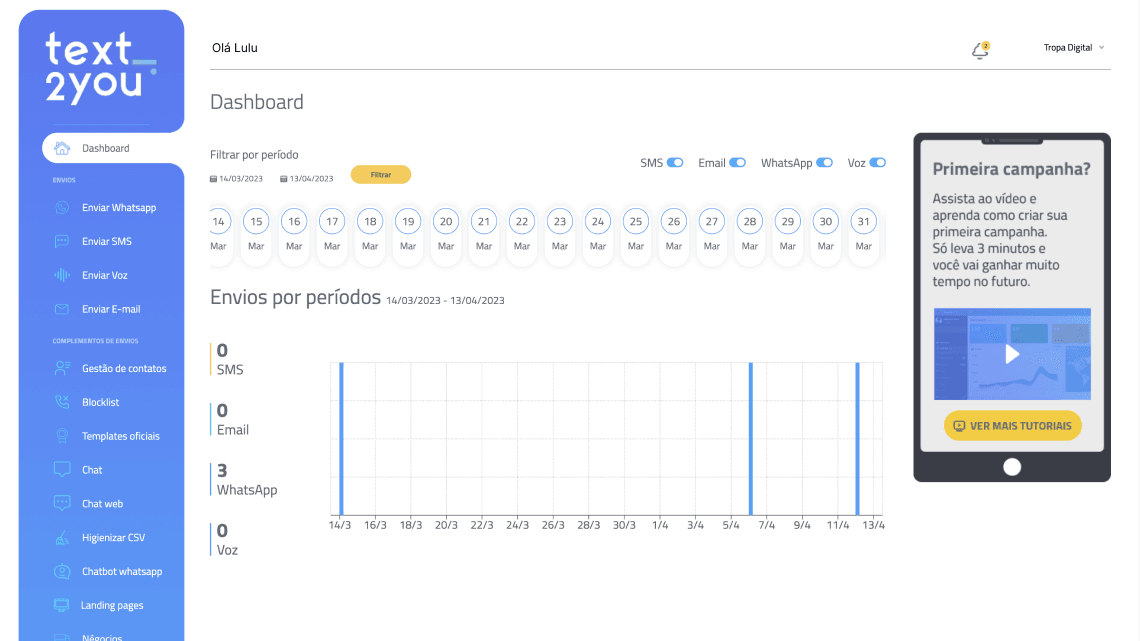Switch off the Voz toggle

pyautogui.click(x=877, y=163)
